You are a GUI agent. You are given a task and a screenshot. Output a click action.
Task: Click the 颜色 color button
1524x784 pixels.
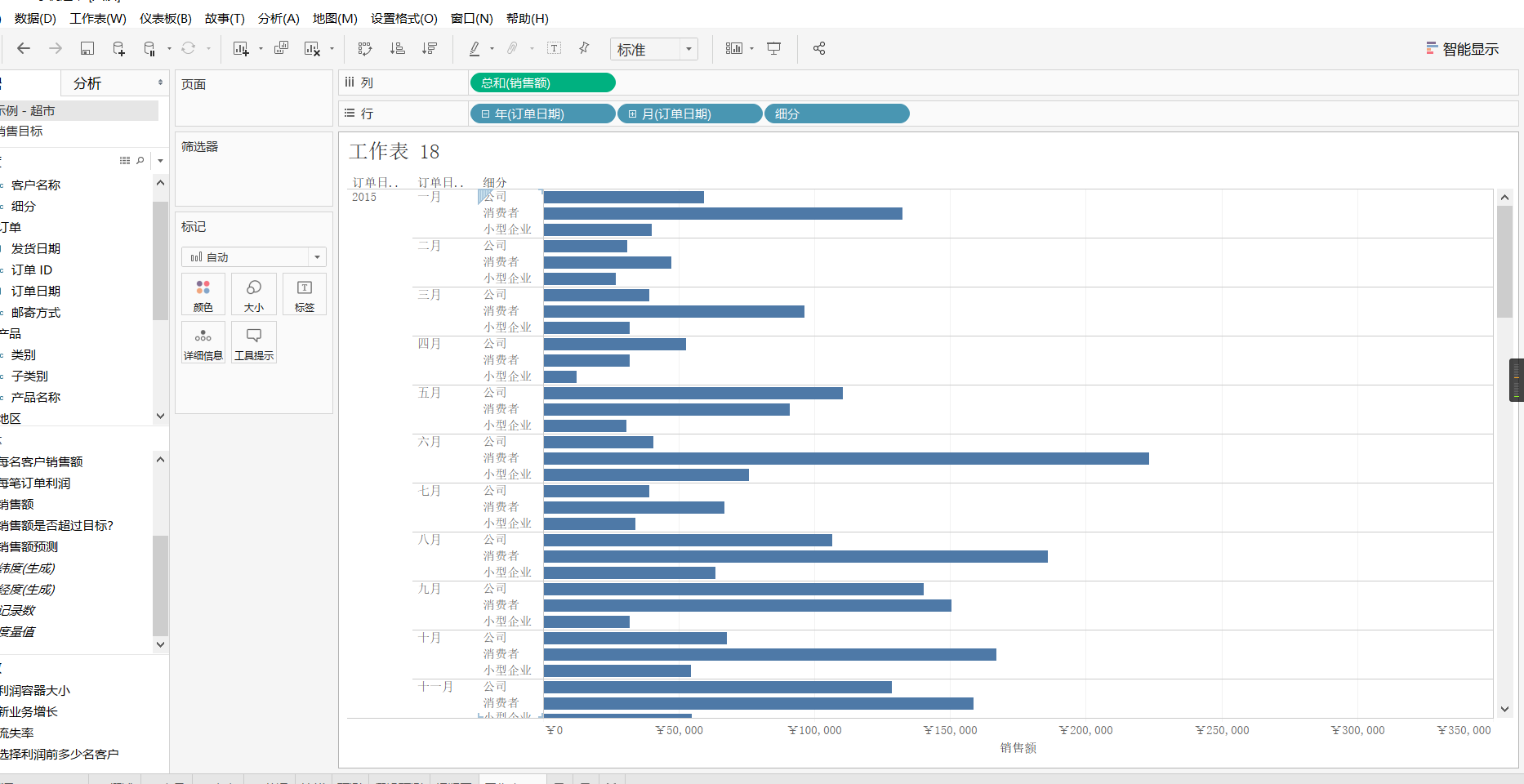tap(203, 295)
